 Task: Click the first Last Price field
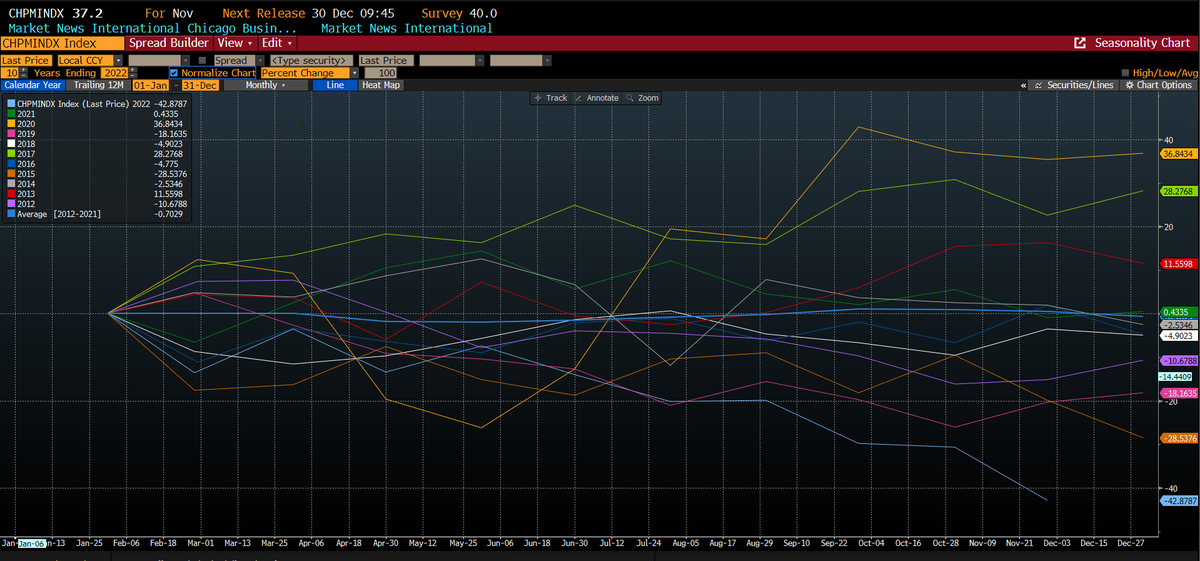coord(27,60)
